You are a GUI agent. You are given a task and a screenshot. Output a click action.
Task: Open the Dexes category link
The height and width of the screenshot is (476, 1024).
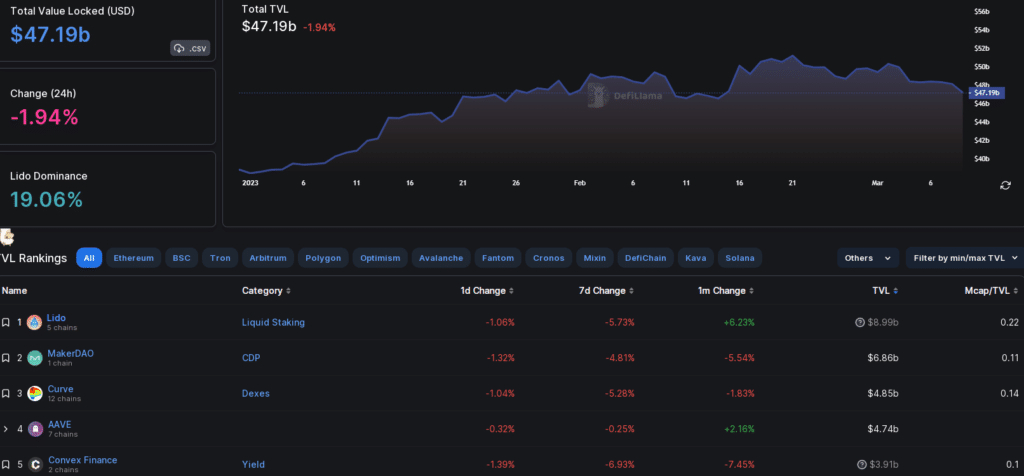tap(255, 394)
